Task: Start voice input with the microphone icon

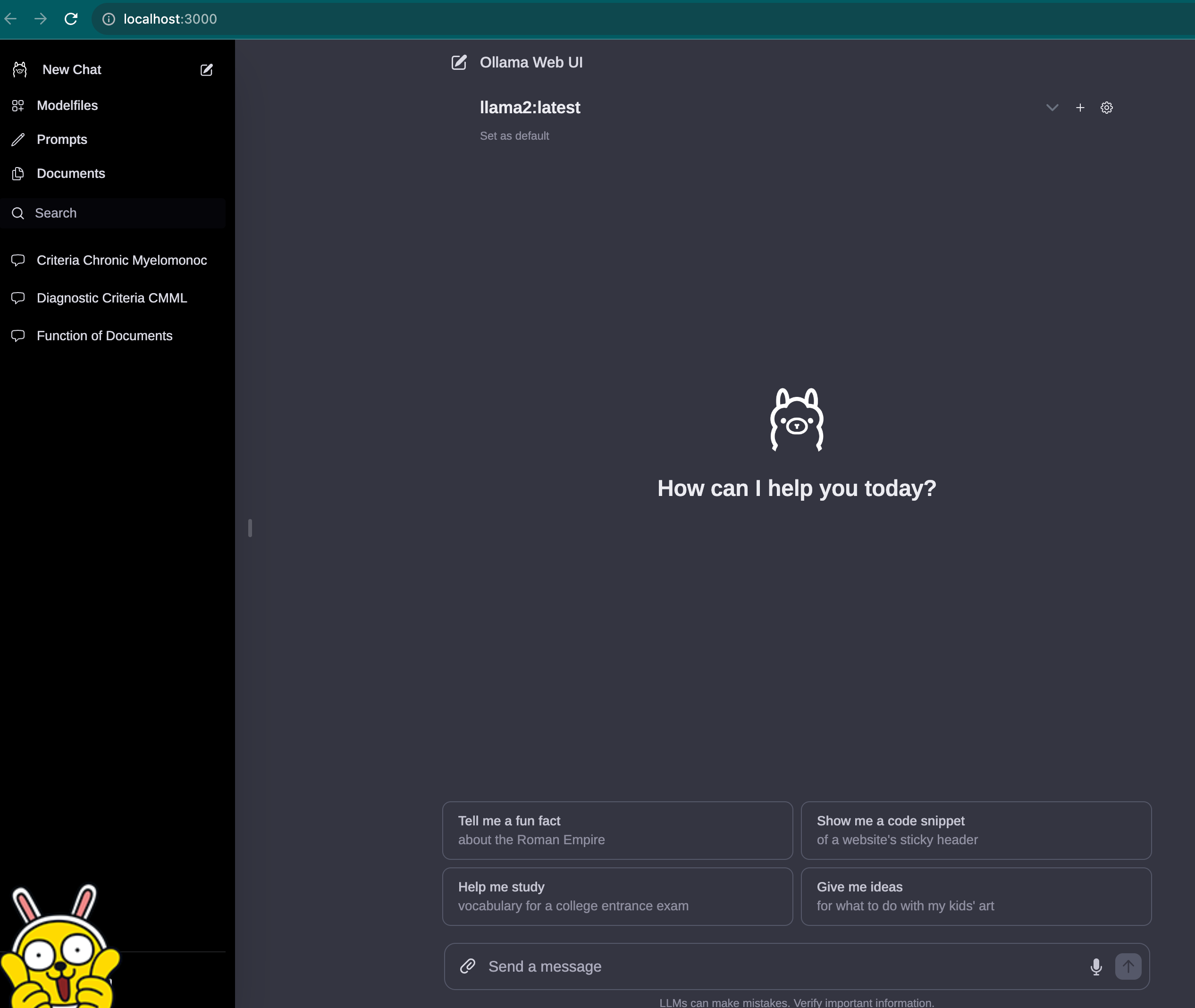Action: point(1095,966)
